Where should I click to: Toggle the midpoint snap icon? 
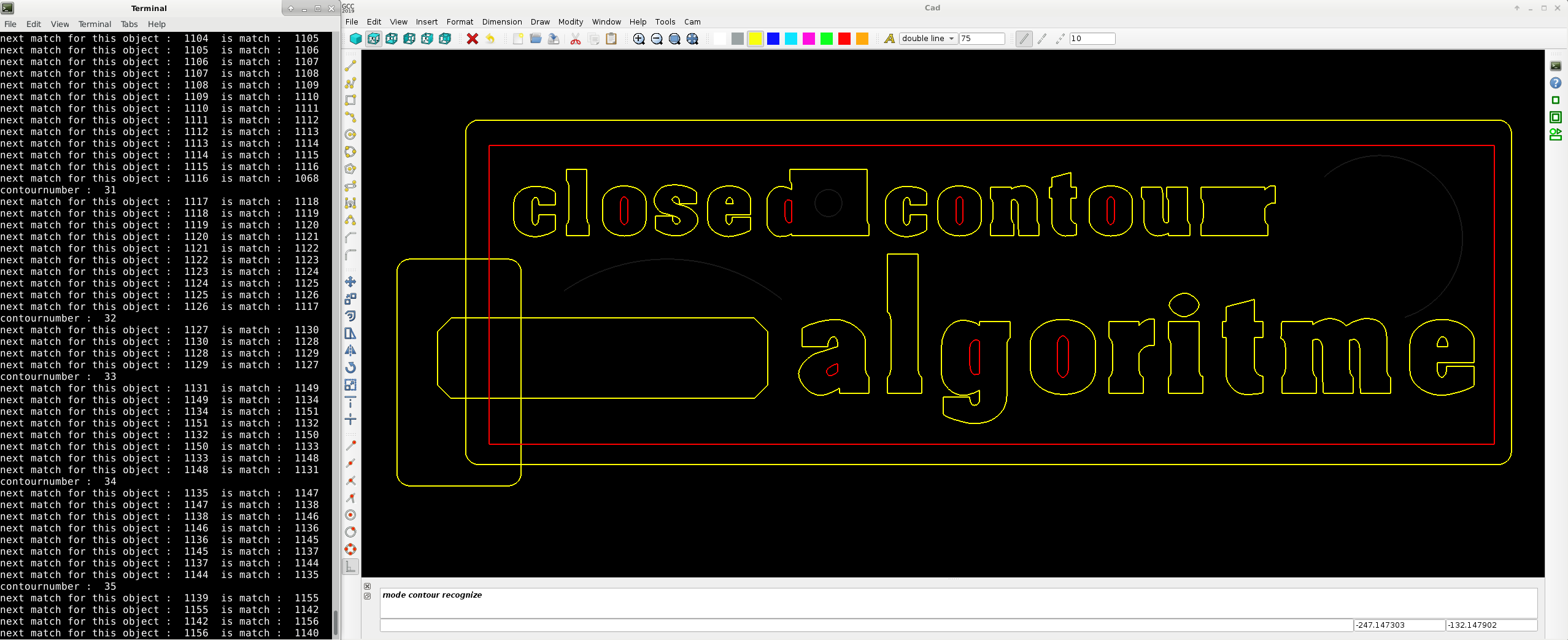click(350, 463)
